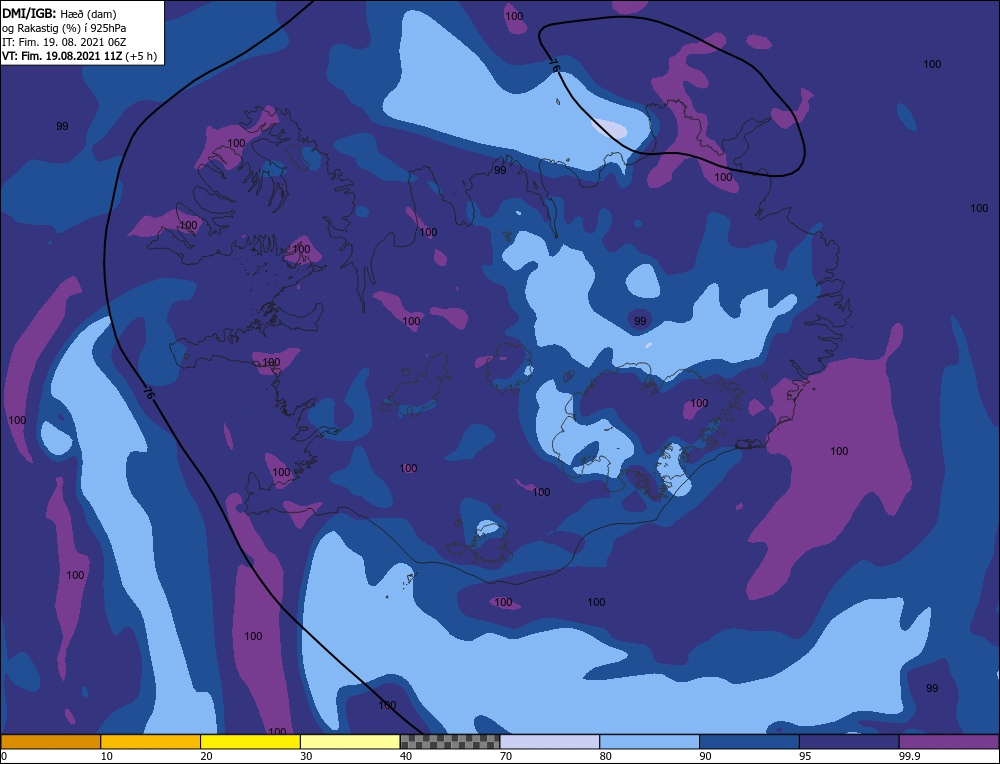Screen dimensions: 1000x764
Task: Click the dark navy 95–99.9 legend swatch
Action: point(849,742)
